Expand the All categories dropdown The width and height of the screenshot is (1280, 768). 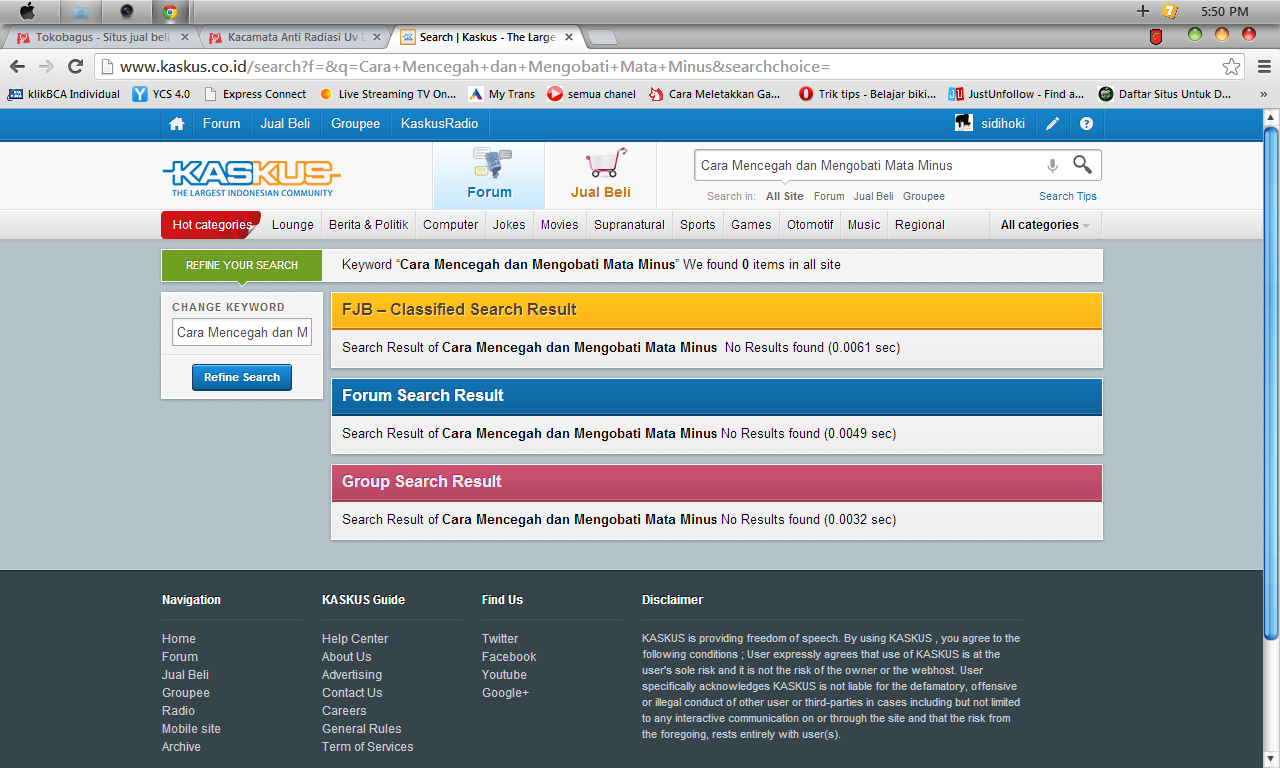coord(1045,225)
